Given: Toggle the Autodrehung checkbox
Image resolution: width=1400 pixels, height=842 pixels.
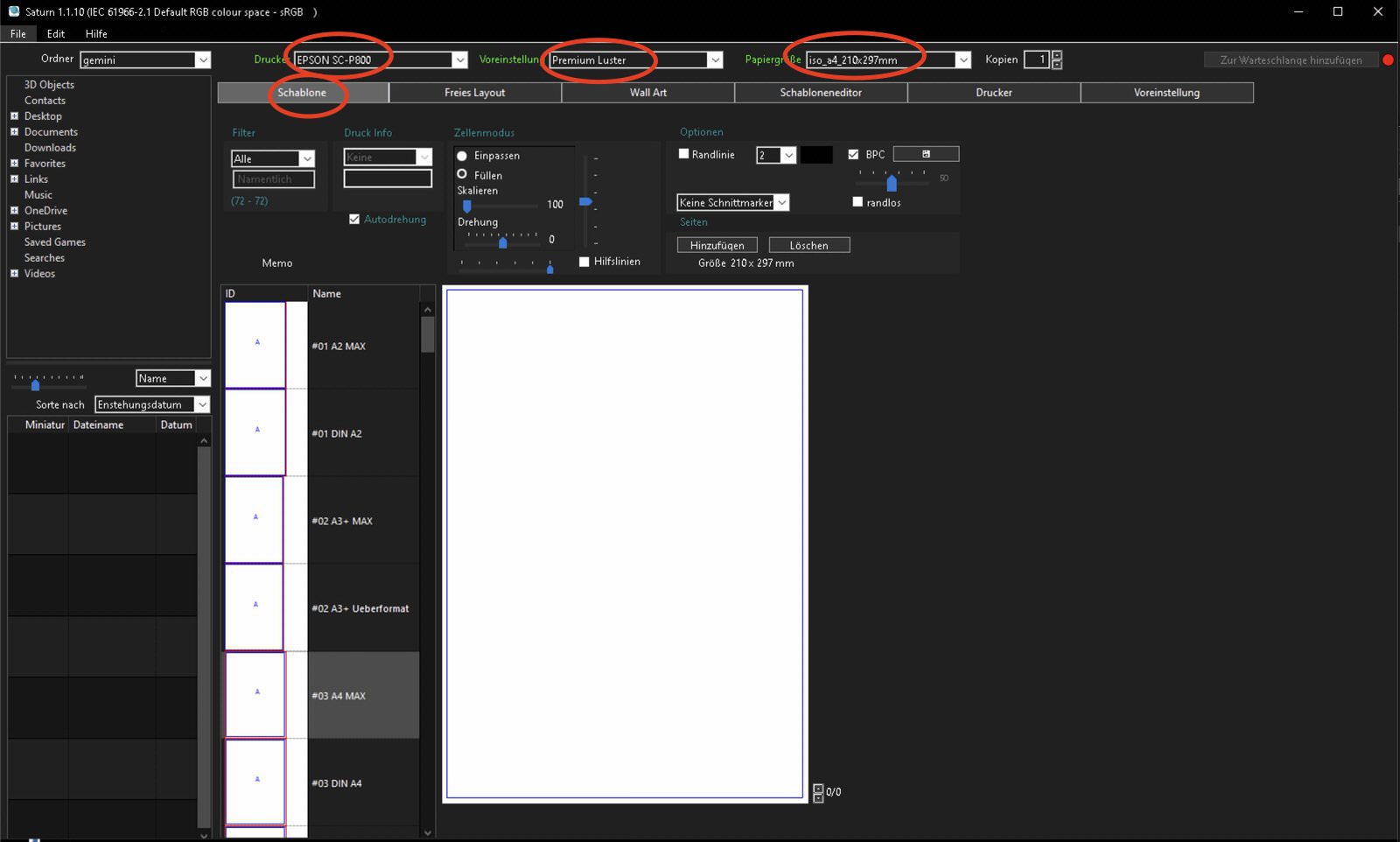Looking at the screenshot, I should pos(354,220).
